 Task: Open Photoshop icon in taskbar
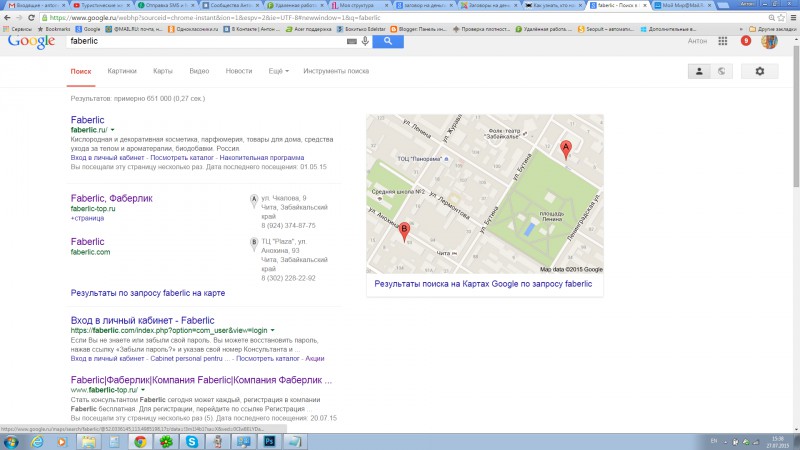269,441
